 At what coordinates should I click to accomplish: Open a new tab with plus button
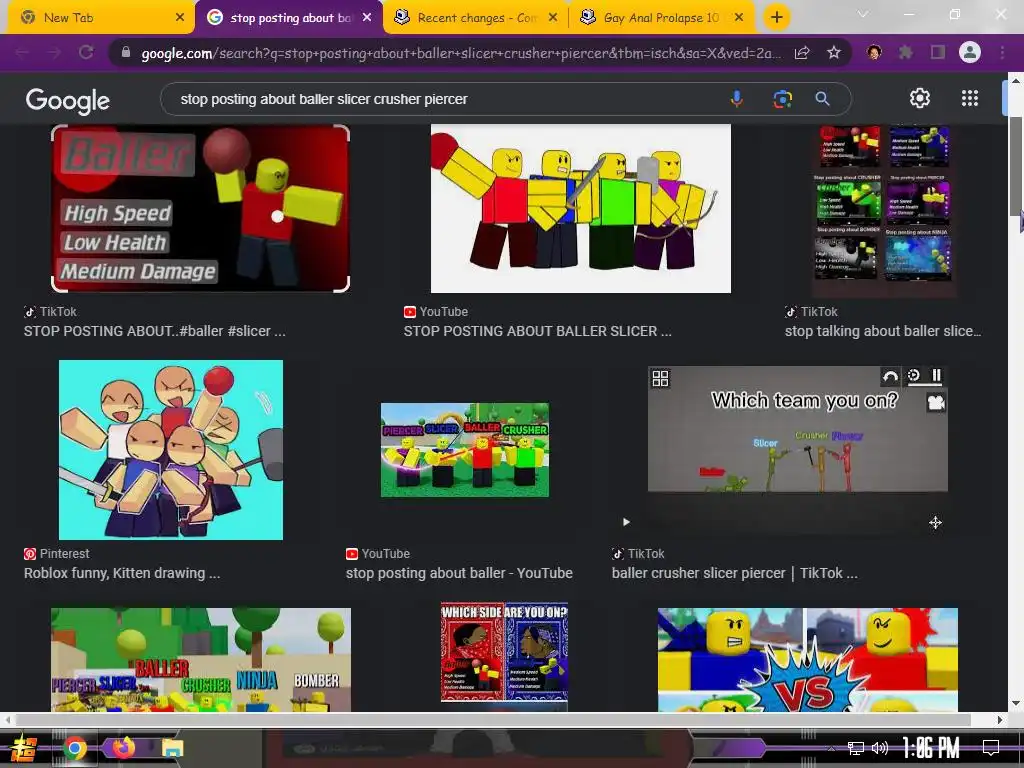(x=776, y=17)
